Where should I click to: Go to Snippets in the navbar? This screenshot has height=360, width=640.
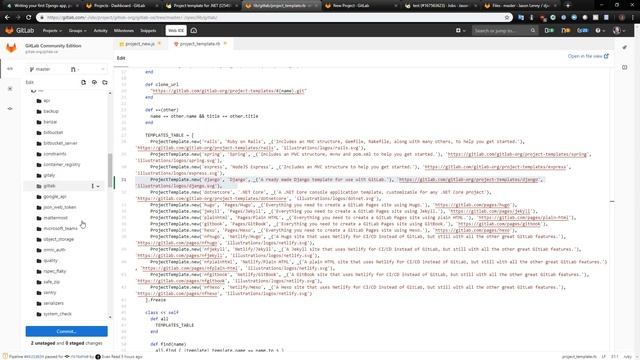pyautogui.click(x=148, y=31)
